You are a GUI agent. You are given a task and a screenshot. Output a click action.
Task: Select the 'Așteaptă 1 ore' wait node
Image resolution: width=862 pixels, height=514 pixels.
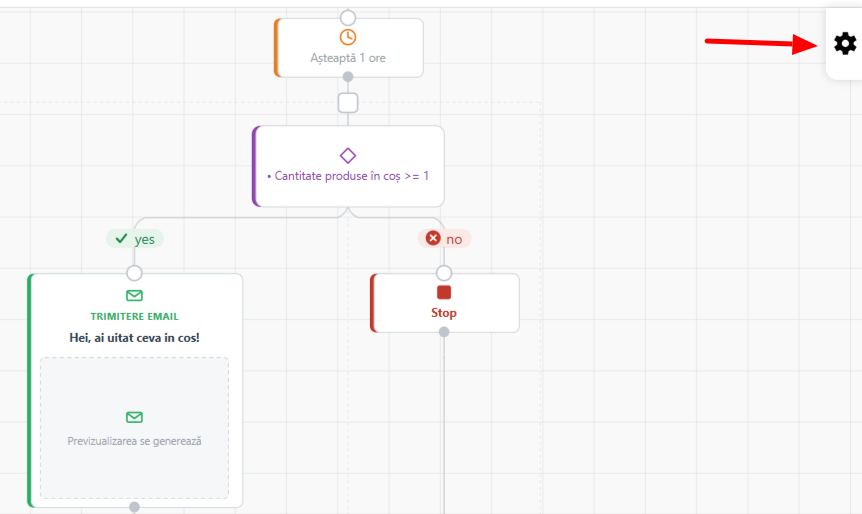[349, 48]
